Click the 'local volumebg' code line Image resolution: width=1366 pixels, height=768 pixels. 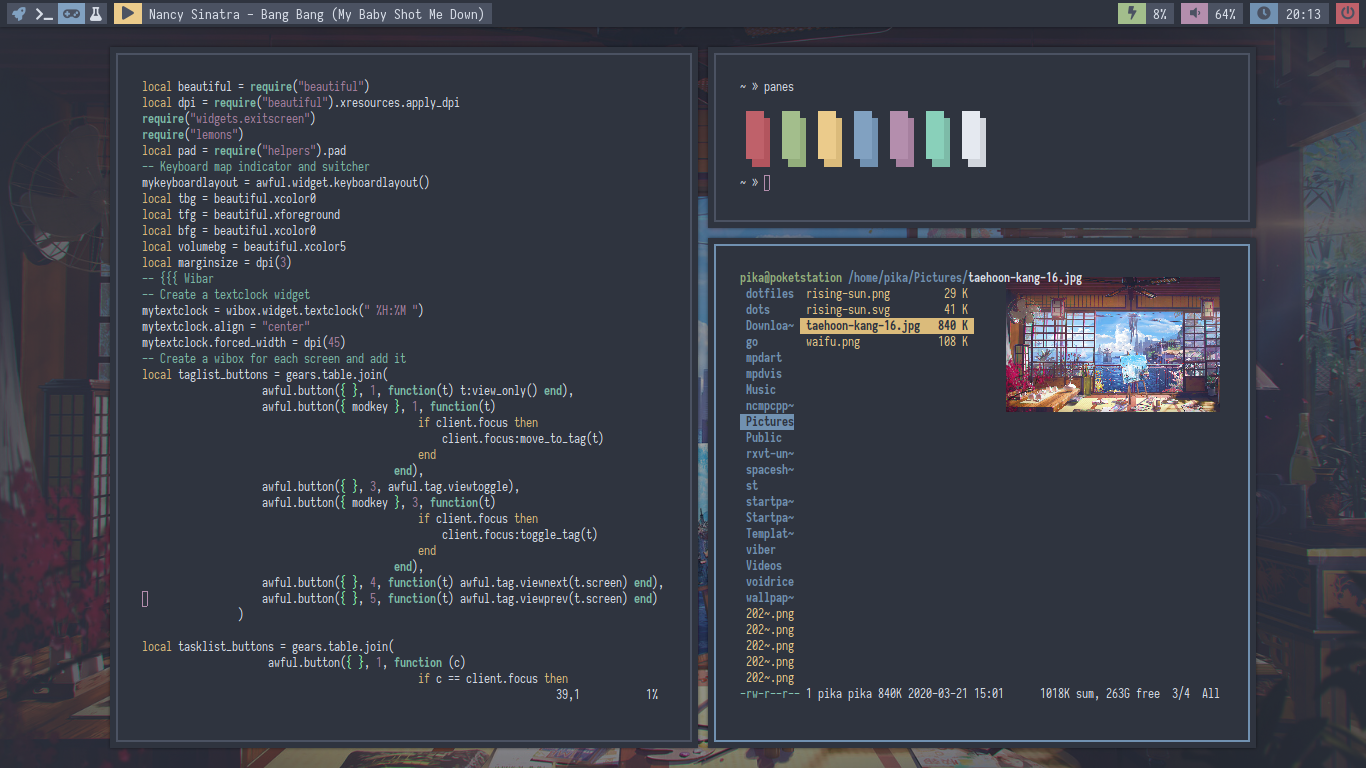tap(244, 247)
